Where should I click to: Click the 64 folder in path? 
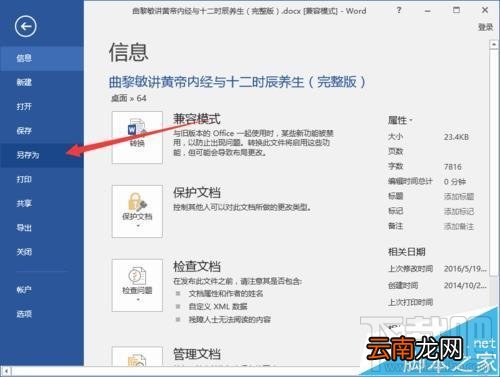coord(142,98)
